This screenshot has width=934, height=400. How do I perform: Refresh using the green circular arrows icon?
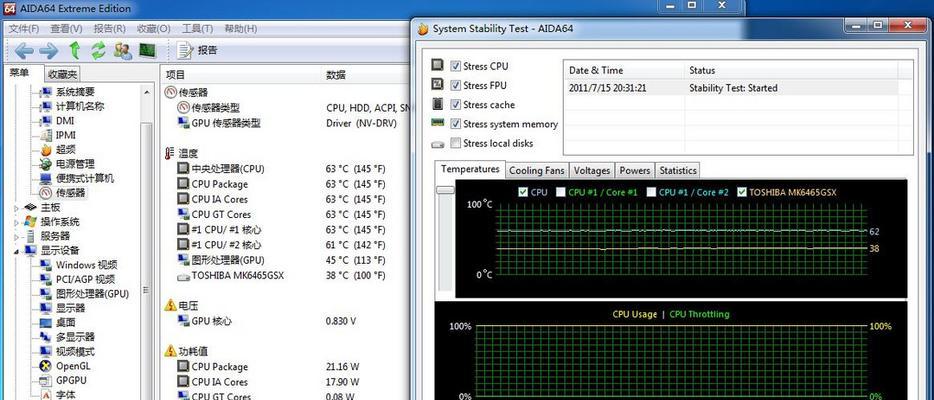98,51
